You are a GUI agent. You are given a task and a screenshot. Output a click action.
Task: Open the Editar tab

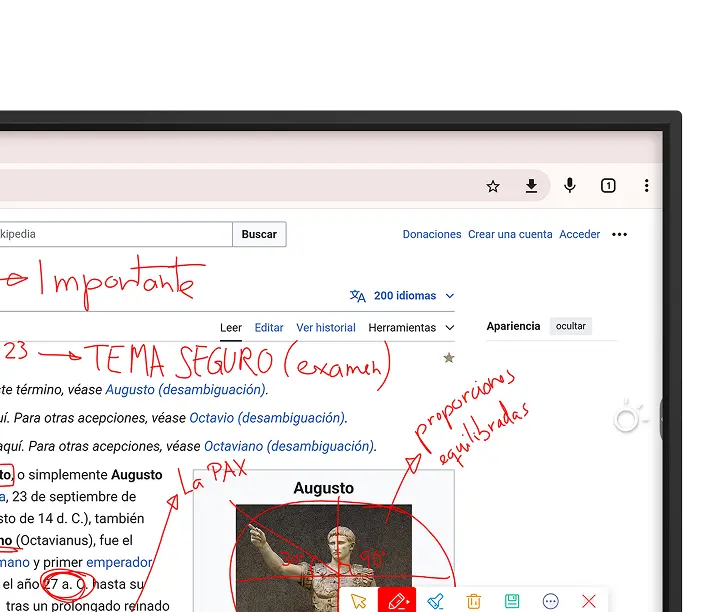(x=269, y=328)
